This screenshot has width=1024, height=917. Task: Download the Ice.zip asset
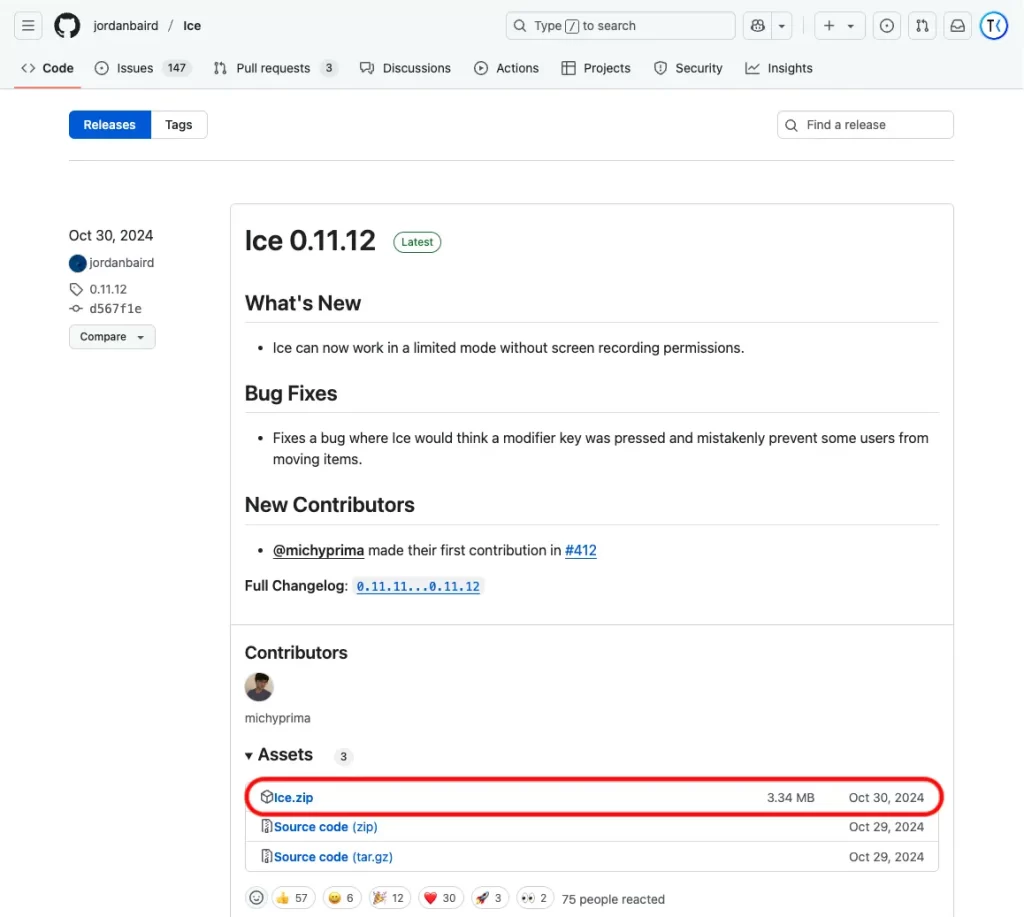293,797
